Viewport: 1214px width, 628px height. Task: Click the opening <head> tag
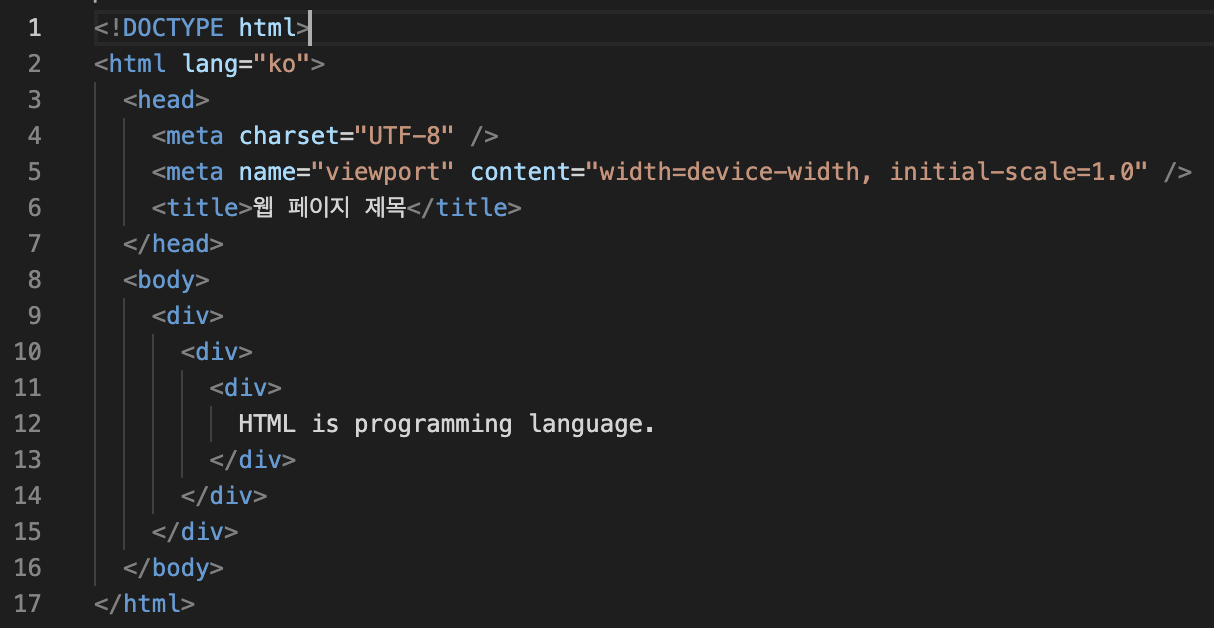click(166, 100)
